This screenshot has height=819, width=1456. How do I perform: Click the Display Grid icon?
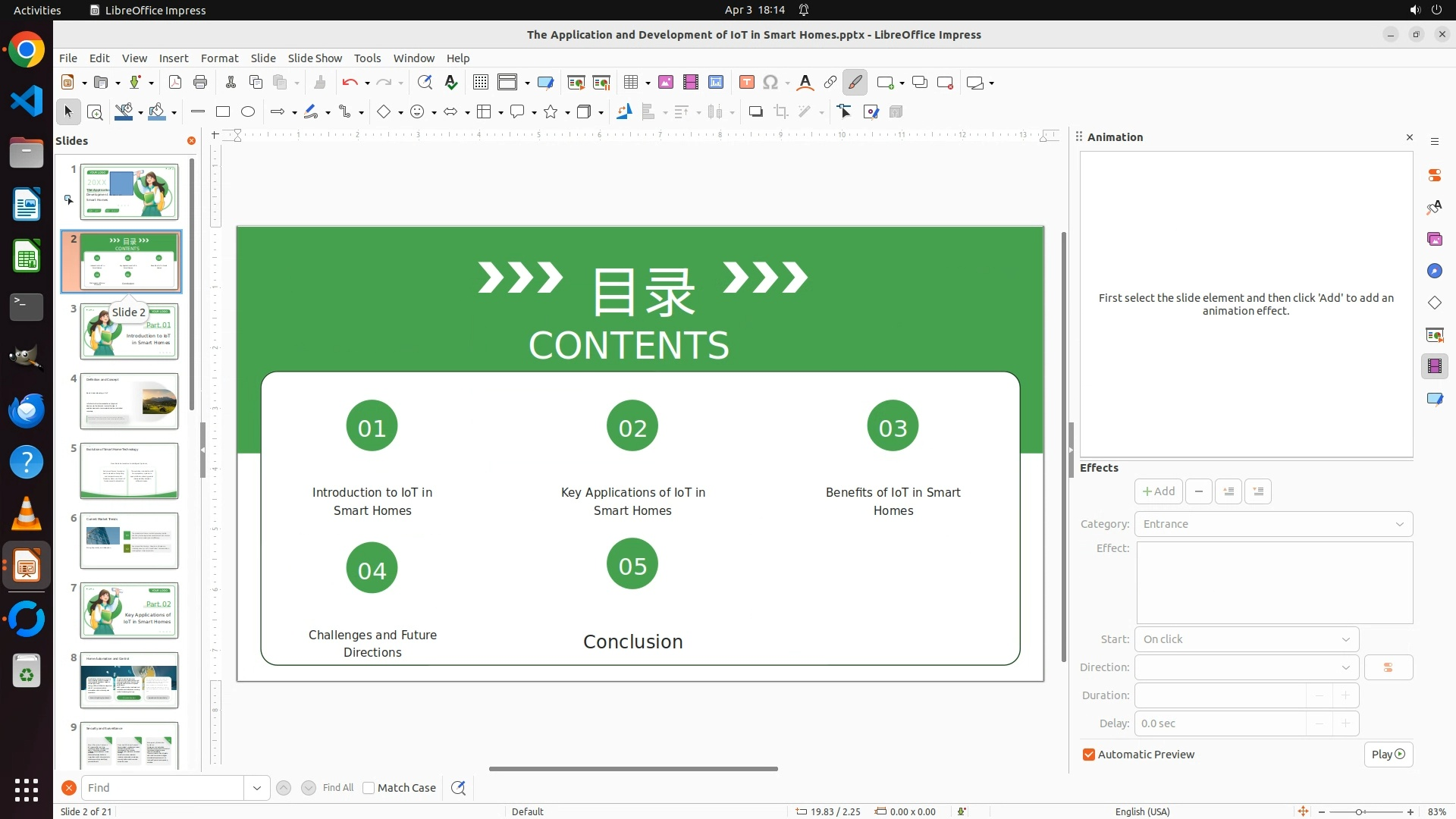point(480,83)
